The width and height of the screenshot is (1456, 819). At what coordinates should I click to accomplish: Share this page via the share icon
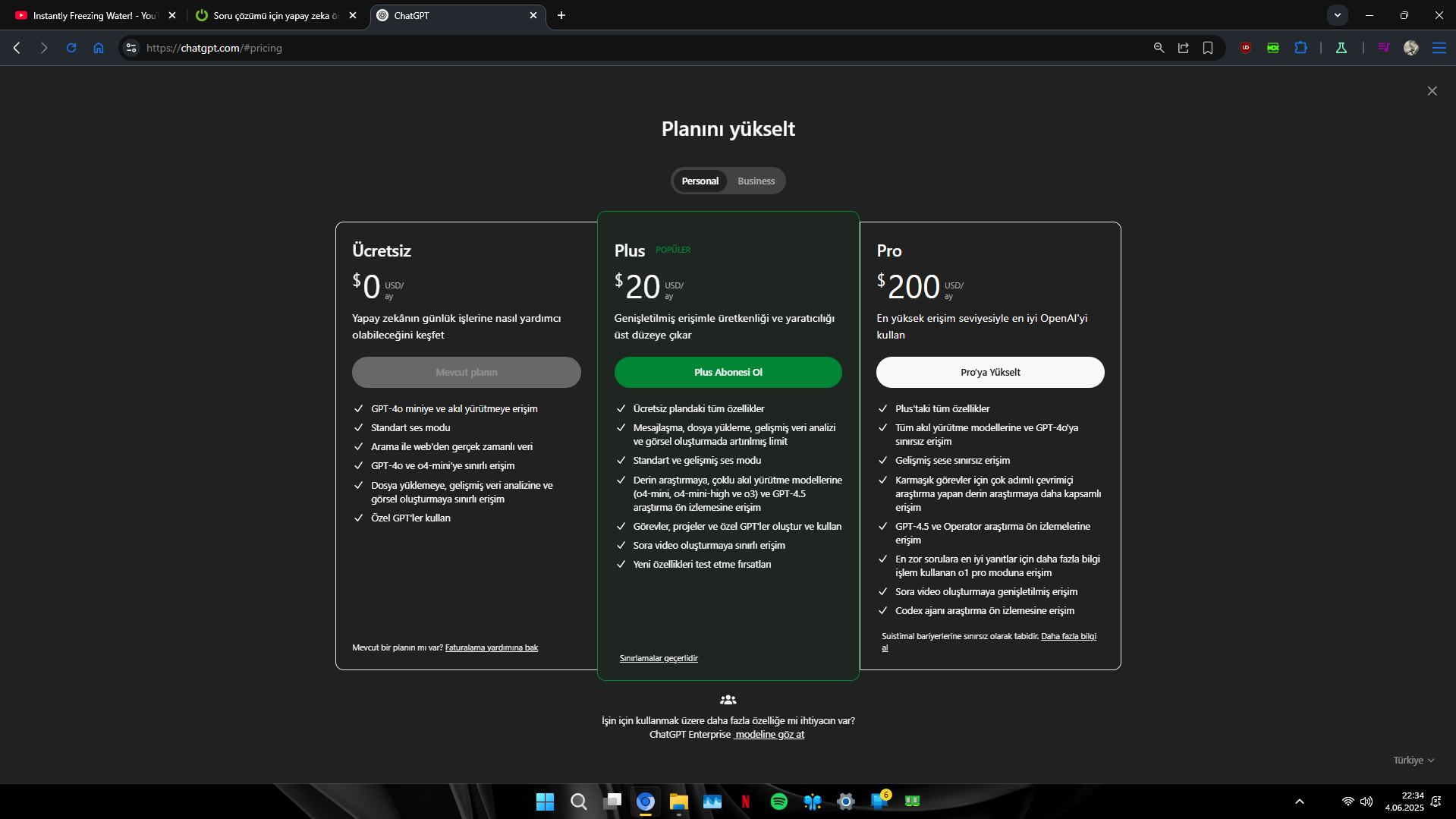click(1184, 48)
